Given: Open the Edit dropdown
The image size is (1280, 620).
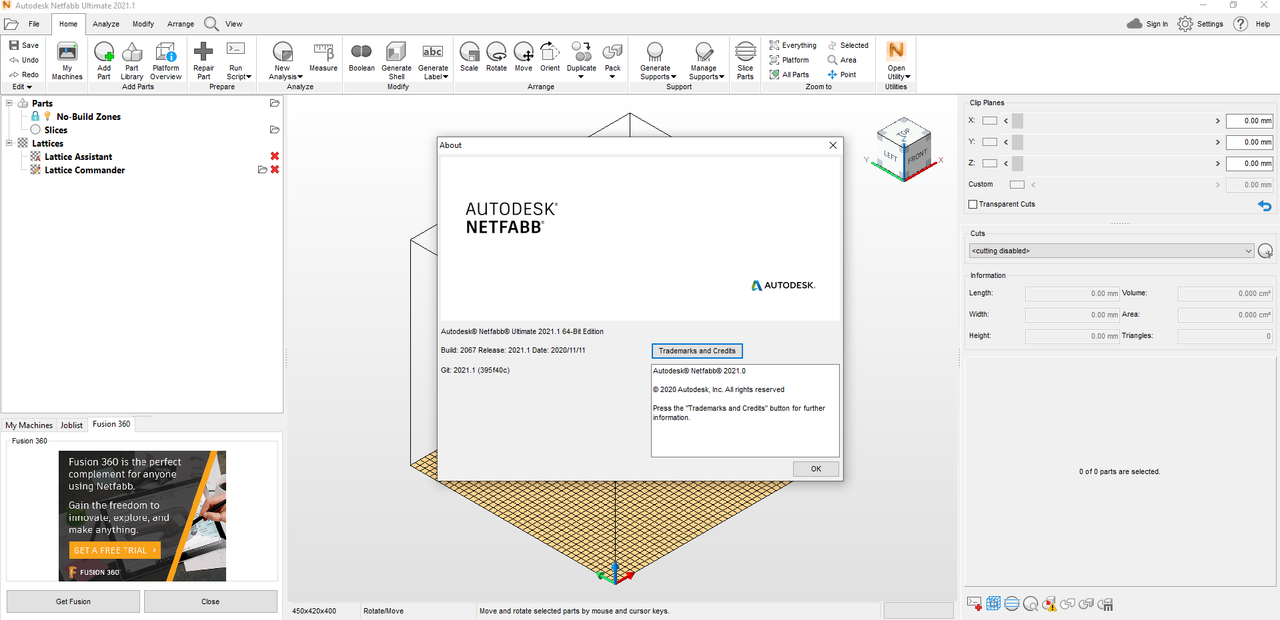Looking at the screenshot, I should pos(22,87).
